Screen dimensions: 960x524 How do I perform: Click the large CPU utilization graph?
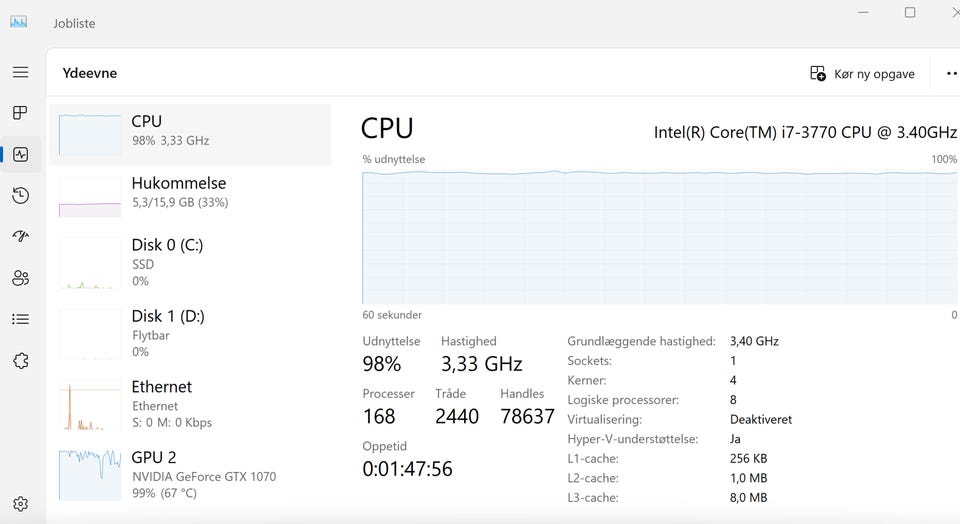(x=659, y=237)
